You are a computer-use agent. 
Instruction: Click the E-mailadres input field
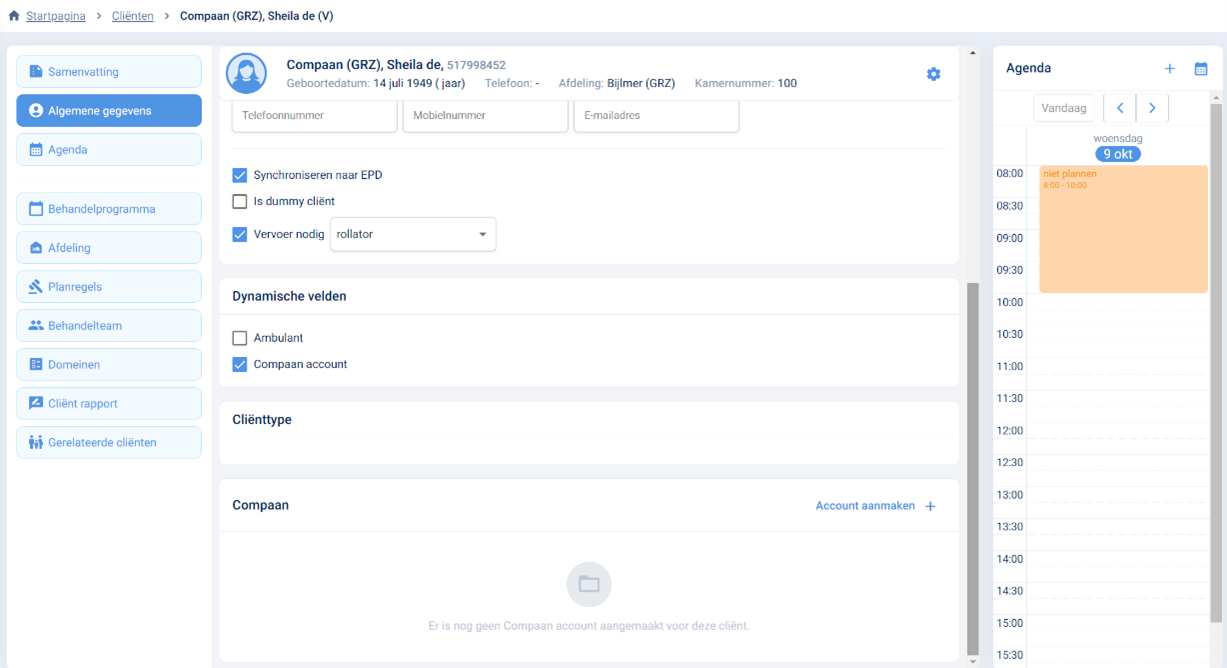(x=656, y=116)
